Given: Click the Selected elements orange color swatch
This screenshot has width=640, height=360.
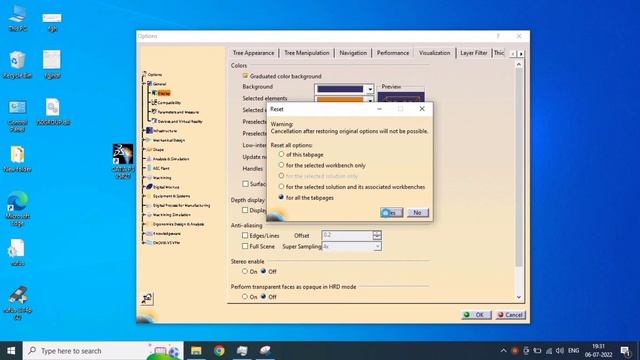Looking at the screenshot, I should (340, 99).
